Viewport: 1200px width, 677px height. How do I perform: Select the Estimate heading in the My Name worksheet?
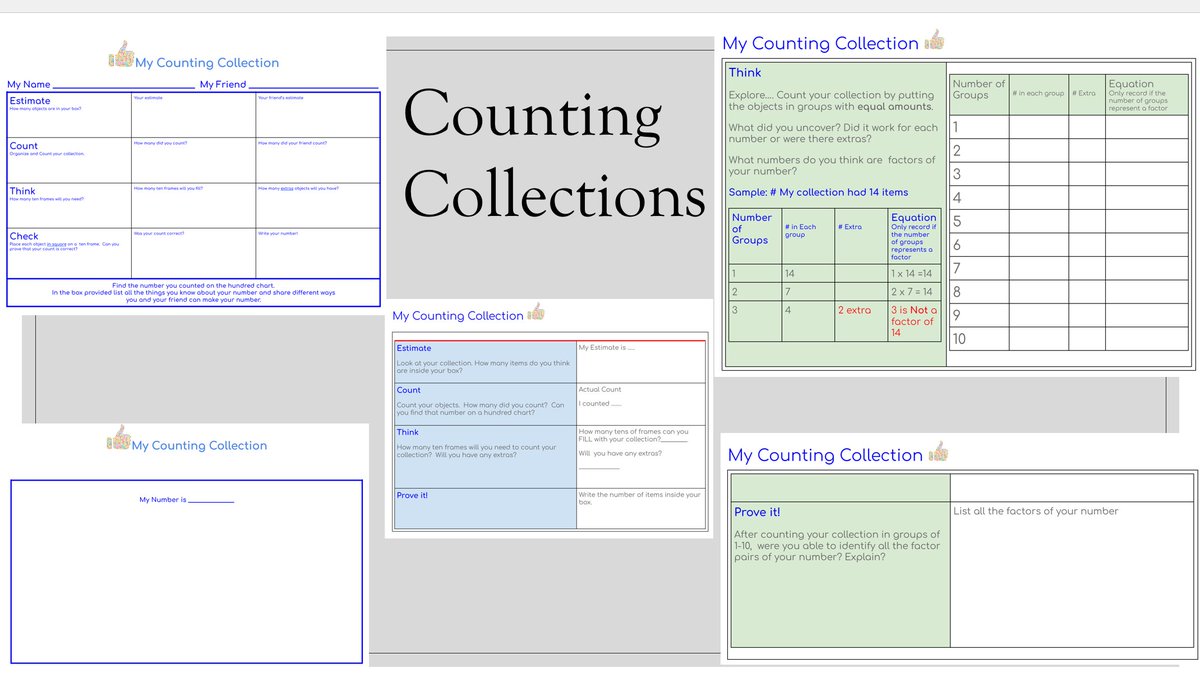[30, 101]
